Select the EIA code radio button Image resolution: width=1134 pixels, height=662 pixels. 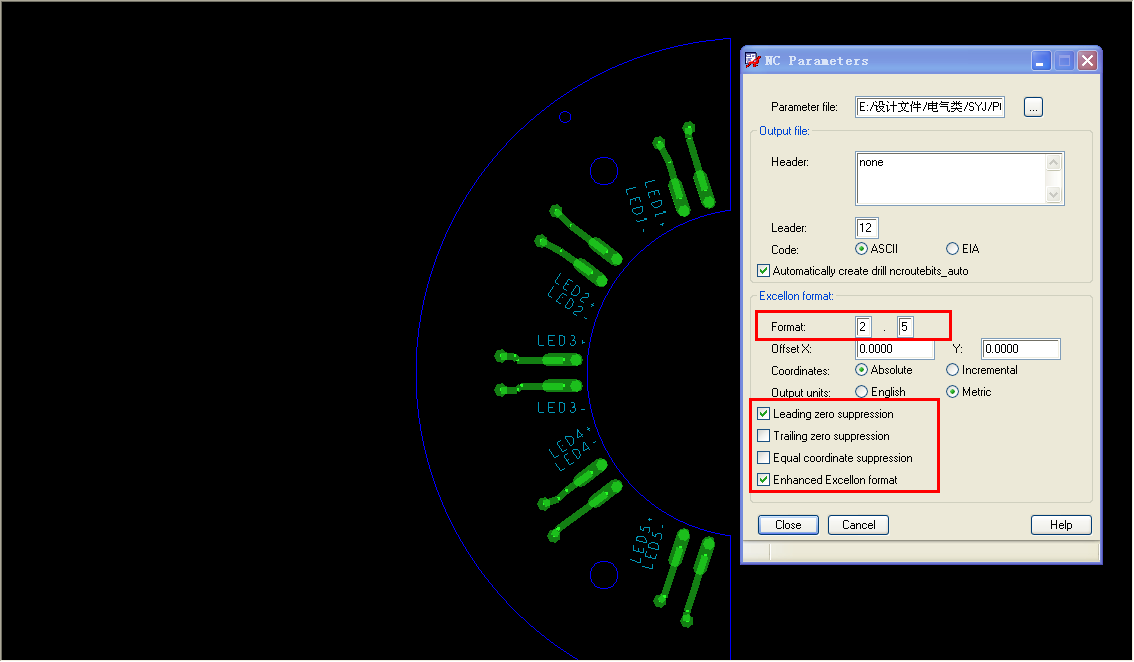(952, 249)
